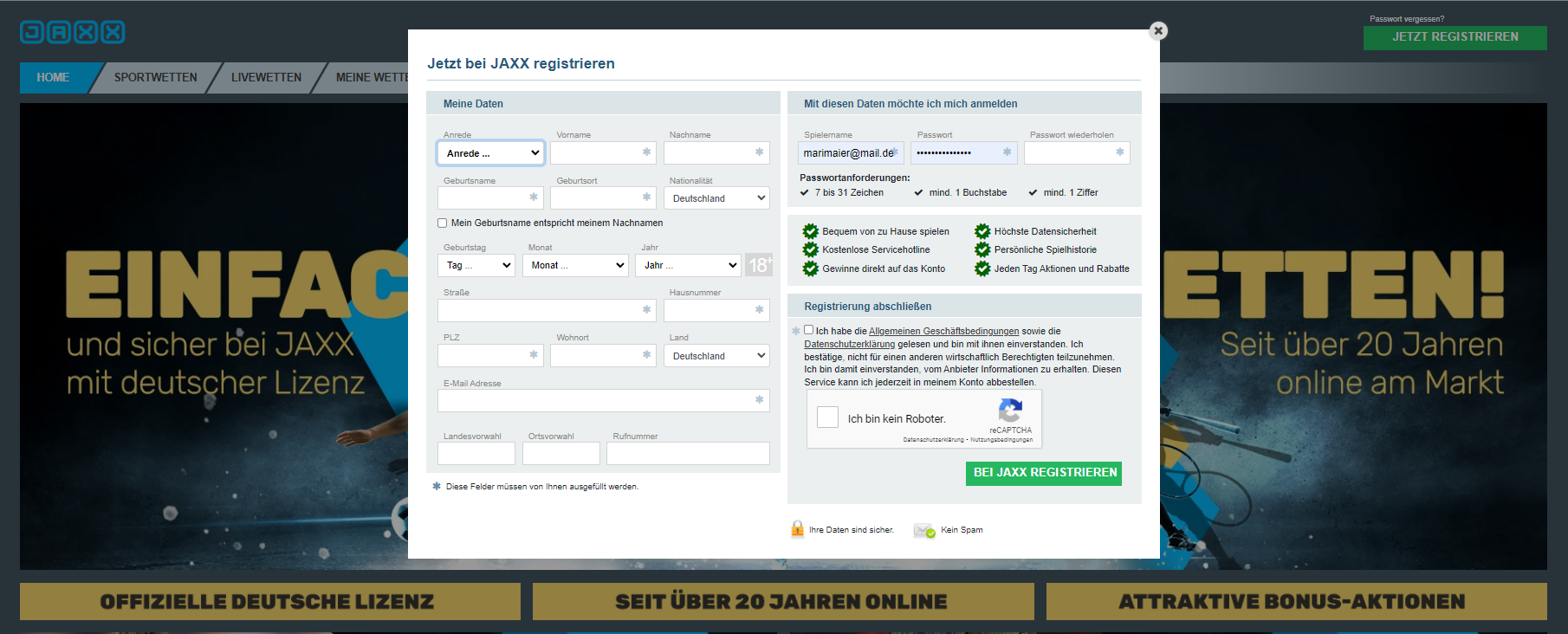
Task: Click the Wohnort input field
Action: pos(604,355)
